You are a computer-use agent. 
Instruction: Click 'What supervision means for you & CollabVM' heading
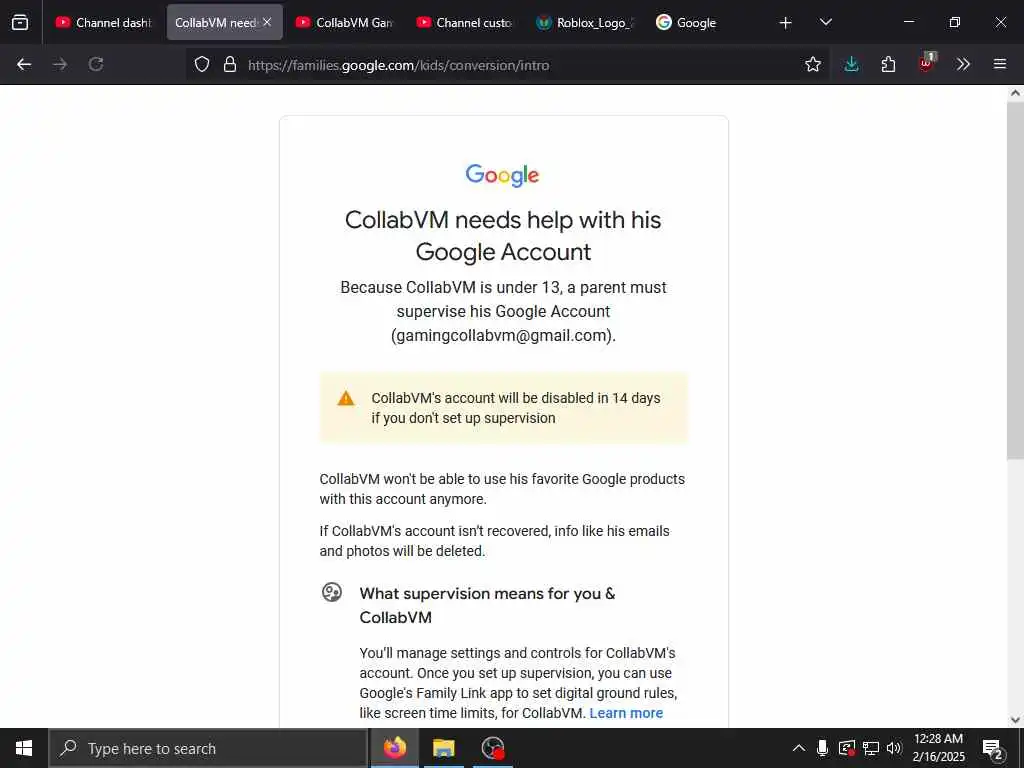[x=487, y=605]
